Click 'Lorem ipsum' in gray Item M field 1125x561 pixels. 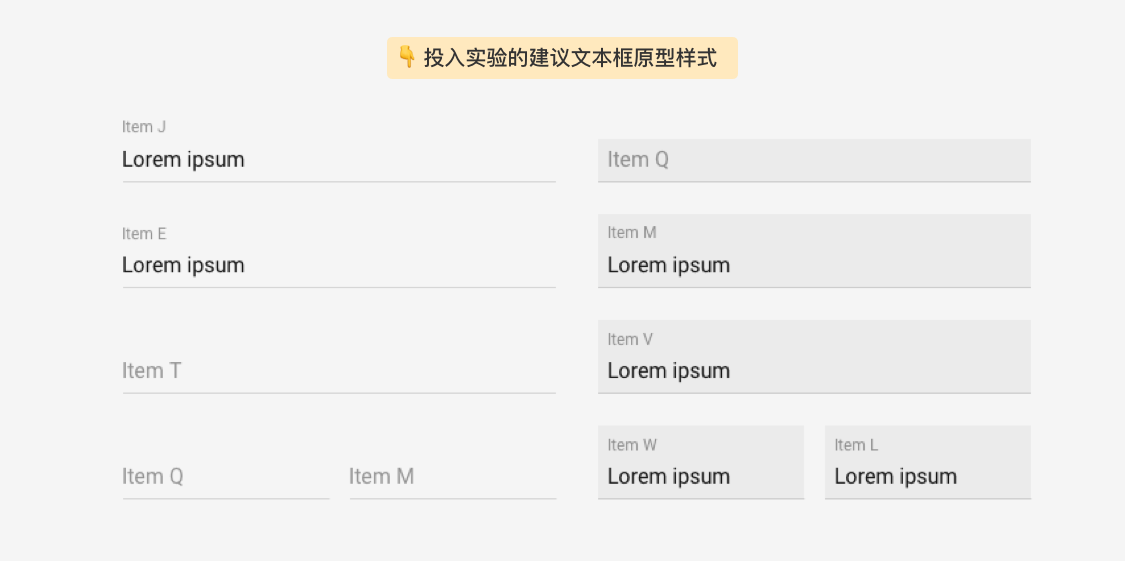(668, 265)
